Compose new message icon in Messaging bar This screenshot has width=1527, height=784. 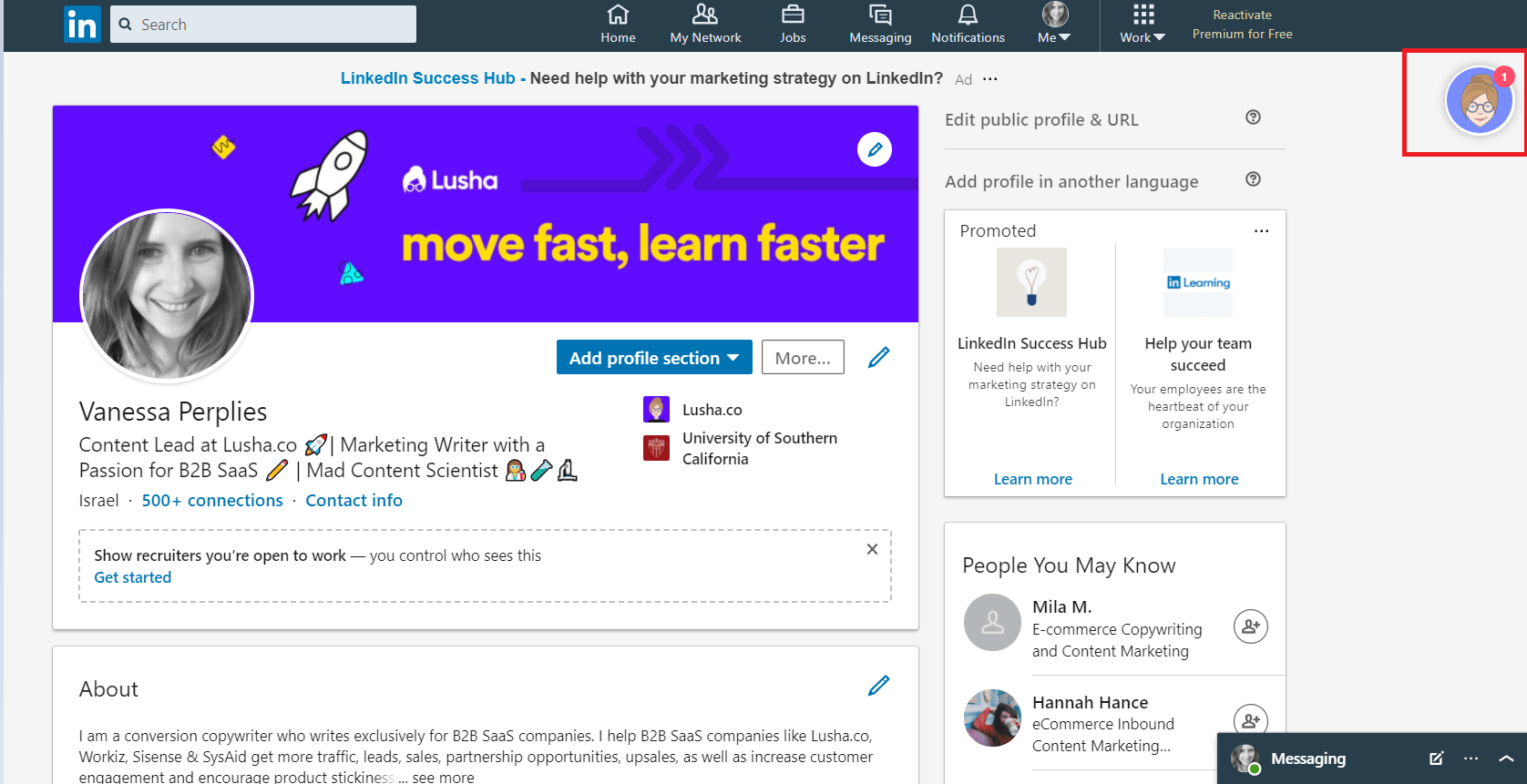point(1437,759)
